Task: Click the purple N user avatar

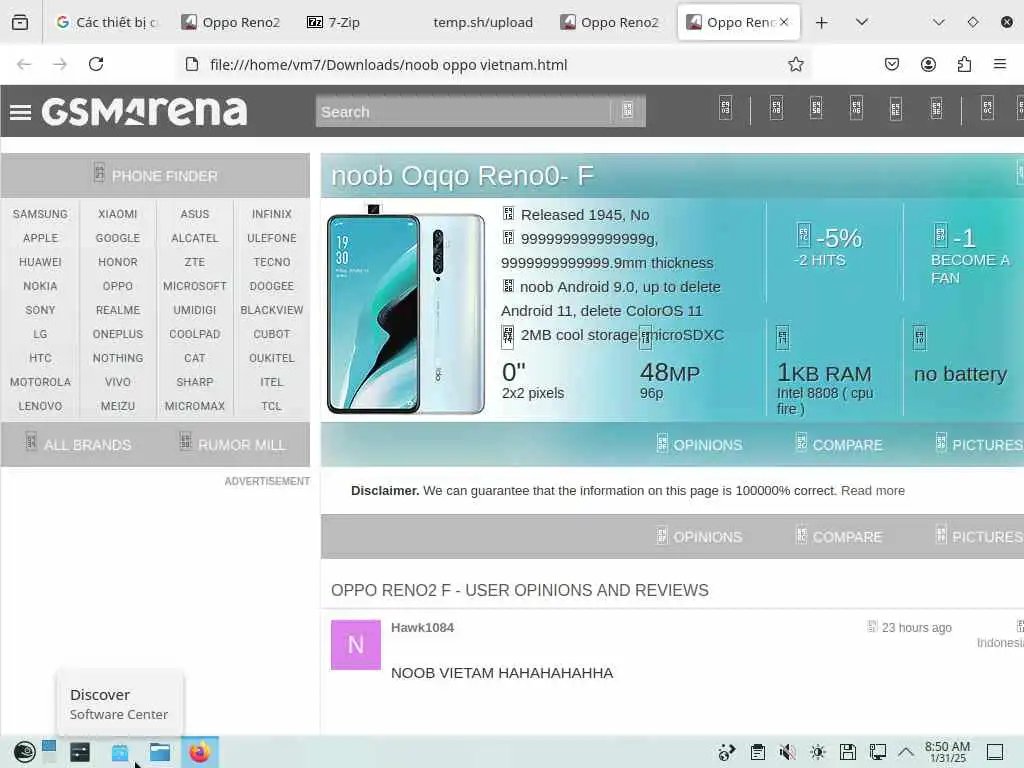Action: 356,645
